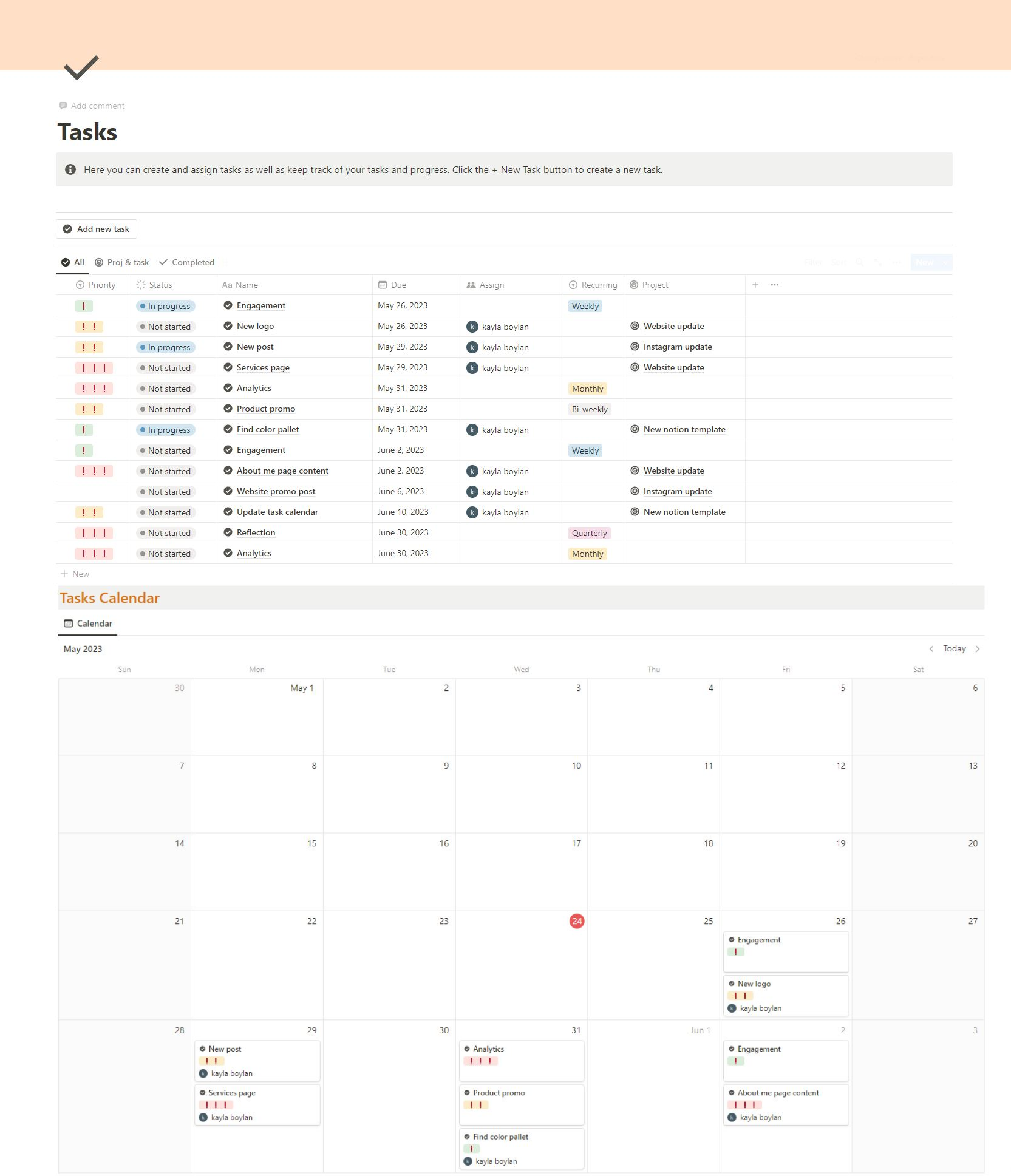Open the New button dropdown chevron

click(945, 262)
